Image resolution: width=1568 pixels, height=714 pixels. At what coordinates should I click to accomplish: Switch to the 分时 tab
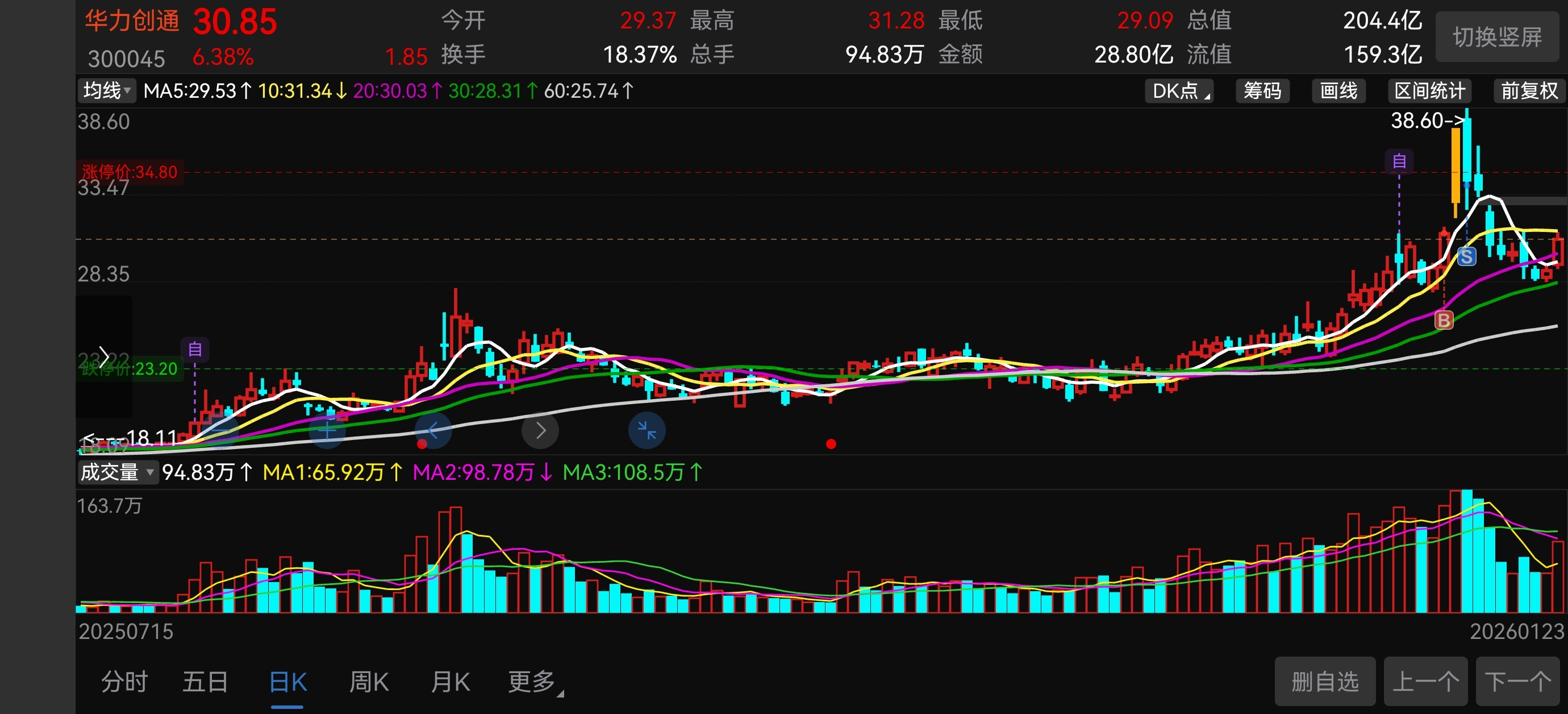124,682
